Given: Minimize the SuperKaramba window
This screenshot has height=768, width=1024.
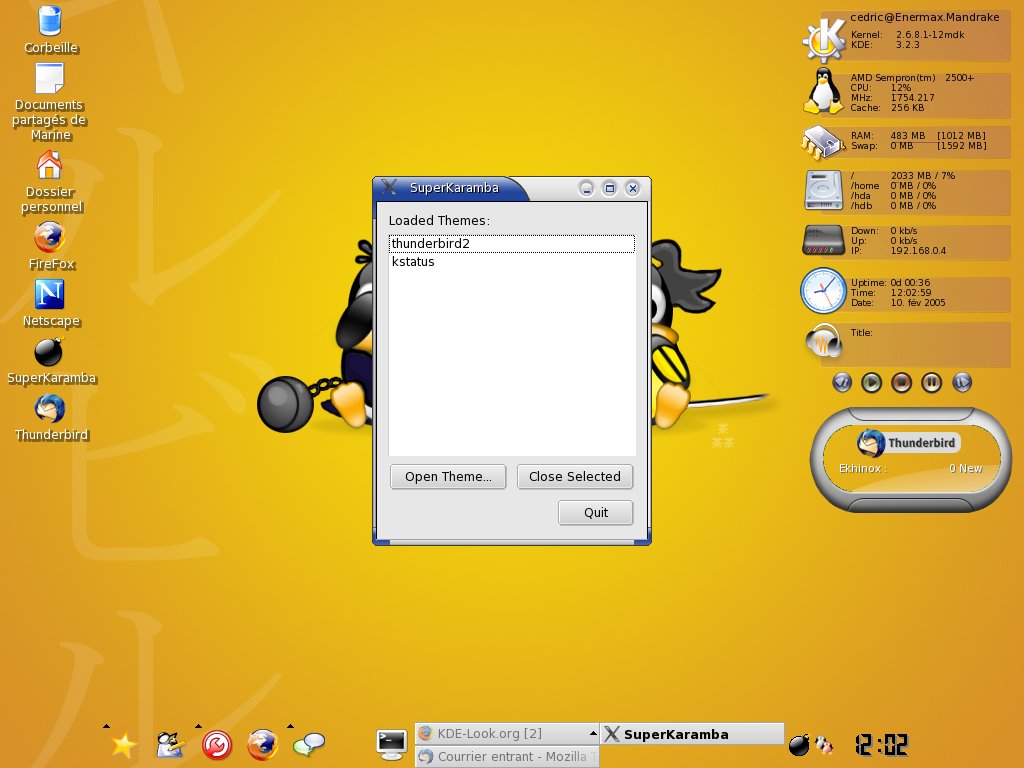Looking at the screenshot, I should point(586,189).
